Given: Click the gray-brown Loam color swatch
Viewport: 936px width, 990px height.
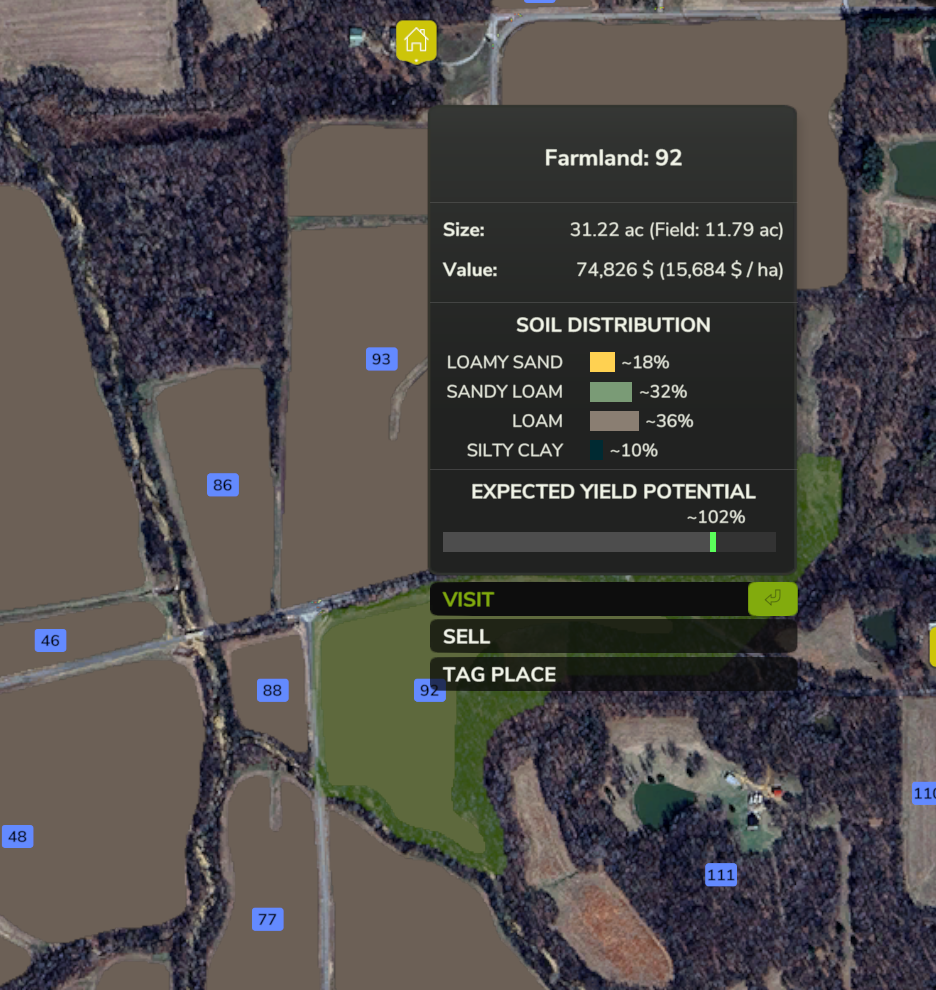Looking at the screenshot, I should (x=613, y=421).
